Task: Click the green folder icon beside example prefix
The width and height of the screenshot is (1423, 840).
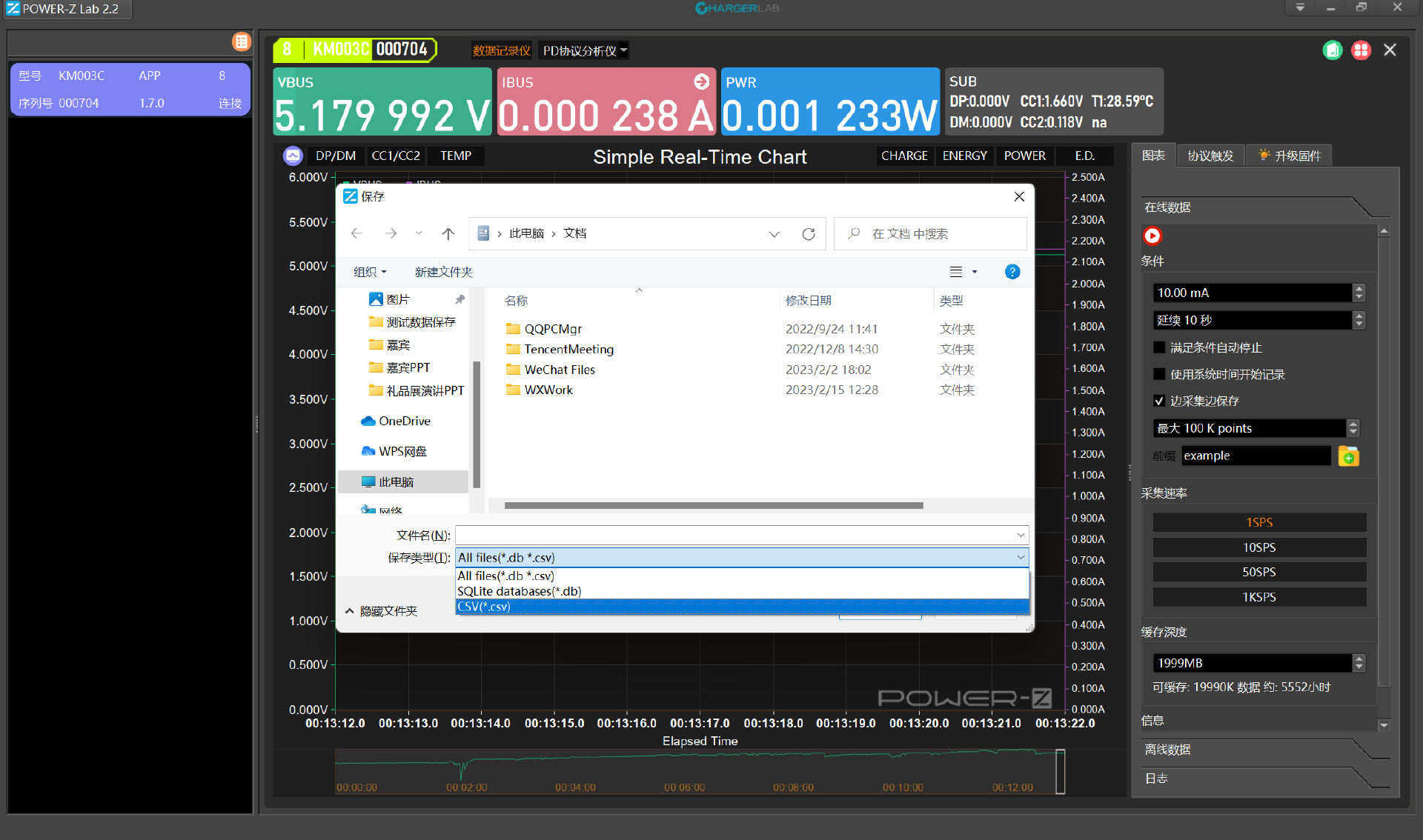Action: (x=1348, y=456)
